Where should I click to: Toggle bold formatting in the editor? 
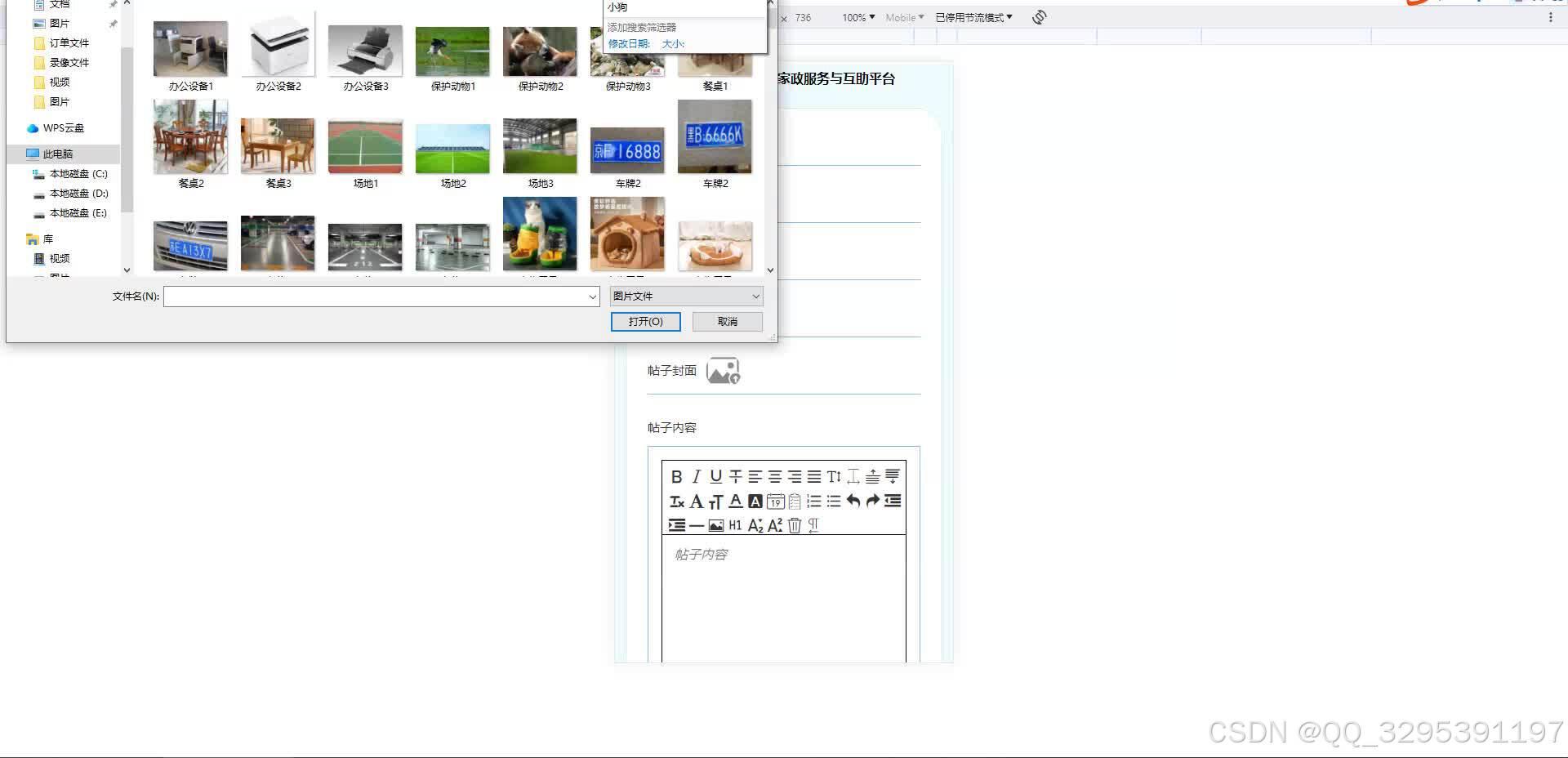pyautogui.click(x=678, y=476)
